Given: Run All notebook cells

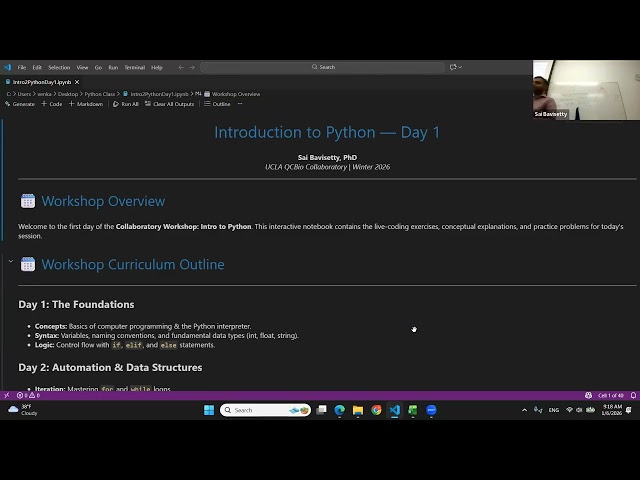Looking at the screenshot, I should pos(126,104).
